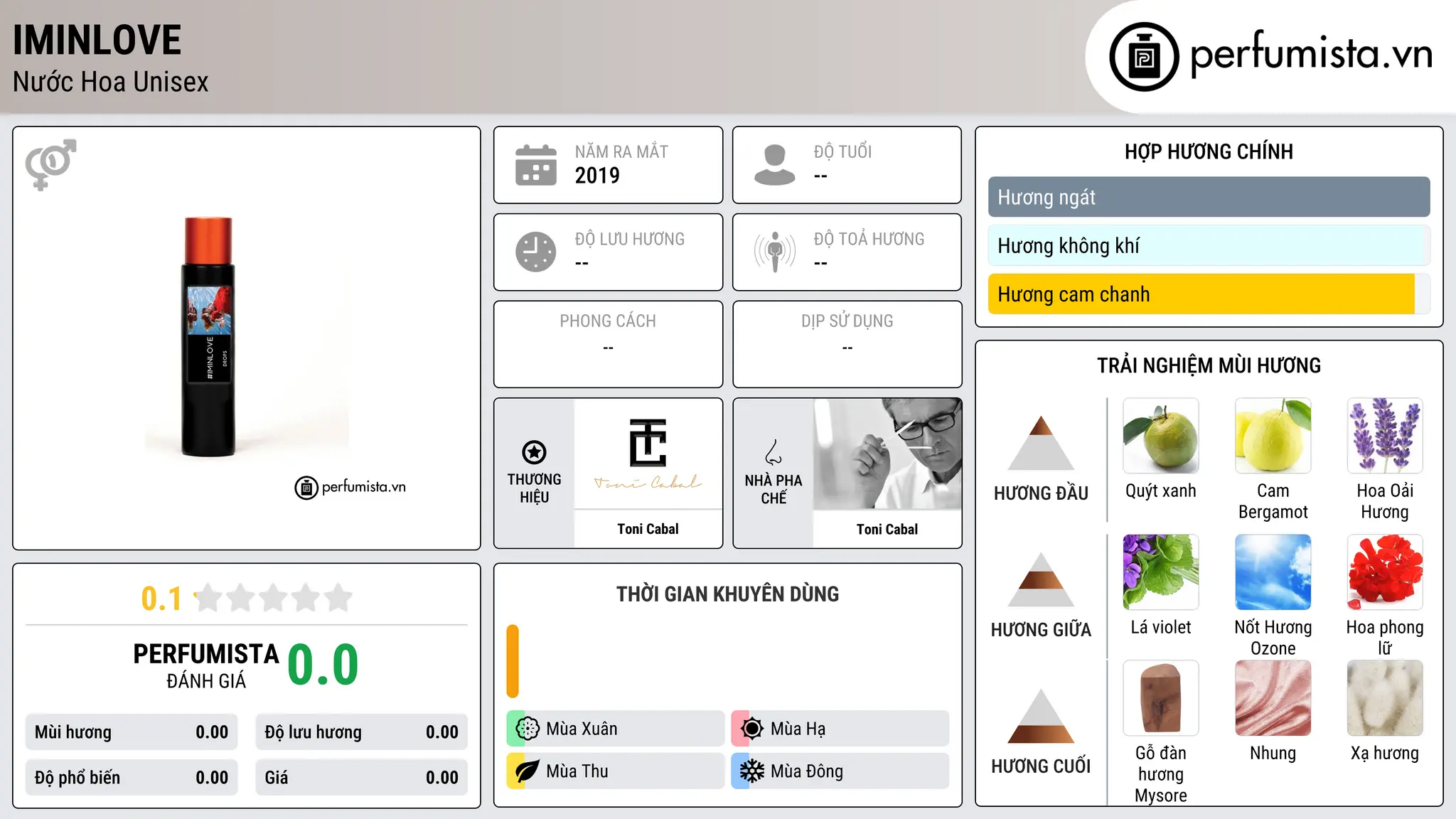Open the Nốt Hương Ozone sky image
The height and width of the screenshot is (819, 1456).
(x=1273, y=572)
